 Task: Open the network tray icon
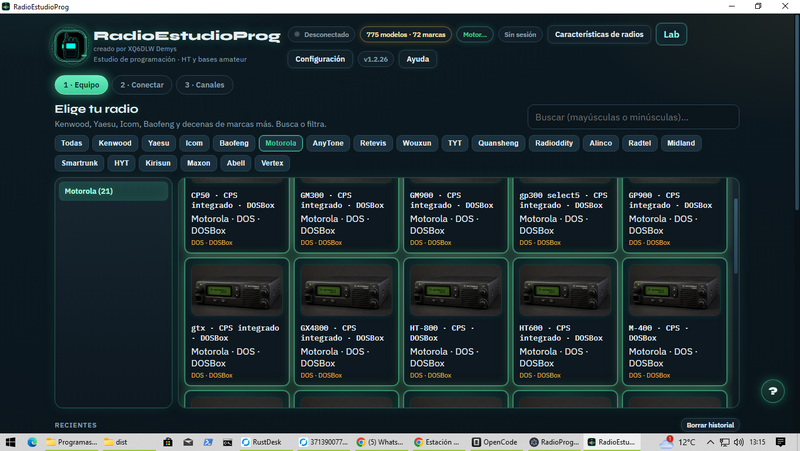724,442
